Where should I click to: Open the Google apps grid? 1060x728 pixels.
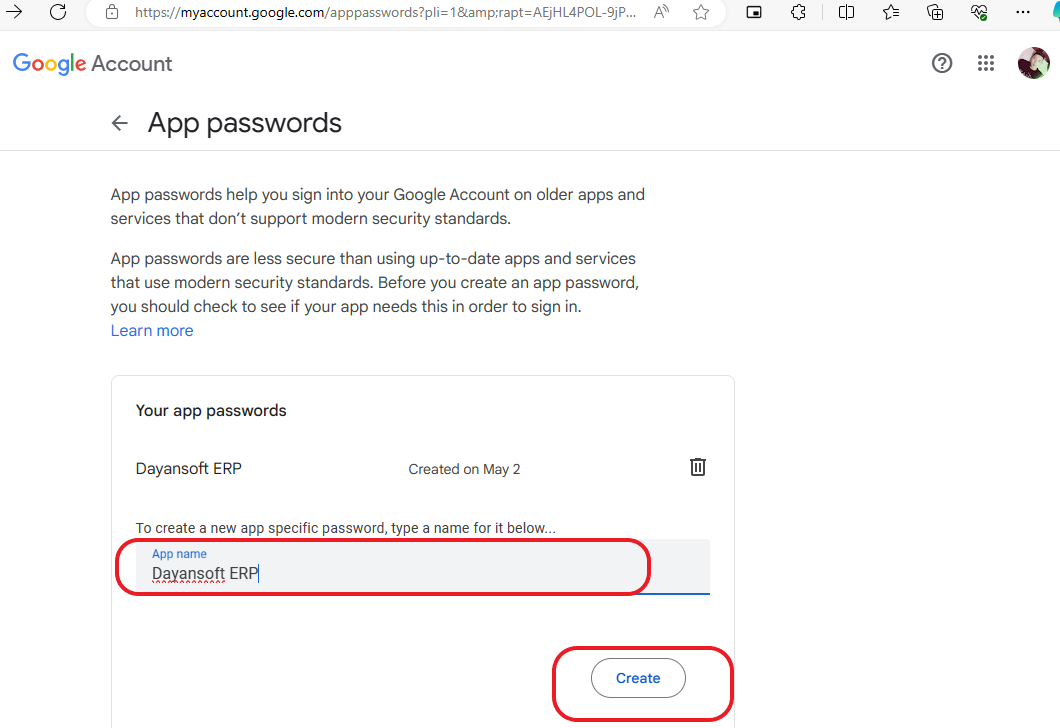pyautogui.click(x=986, y=64)
